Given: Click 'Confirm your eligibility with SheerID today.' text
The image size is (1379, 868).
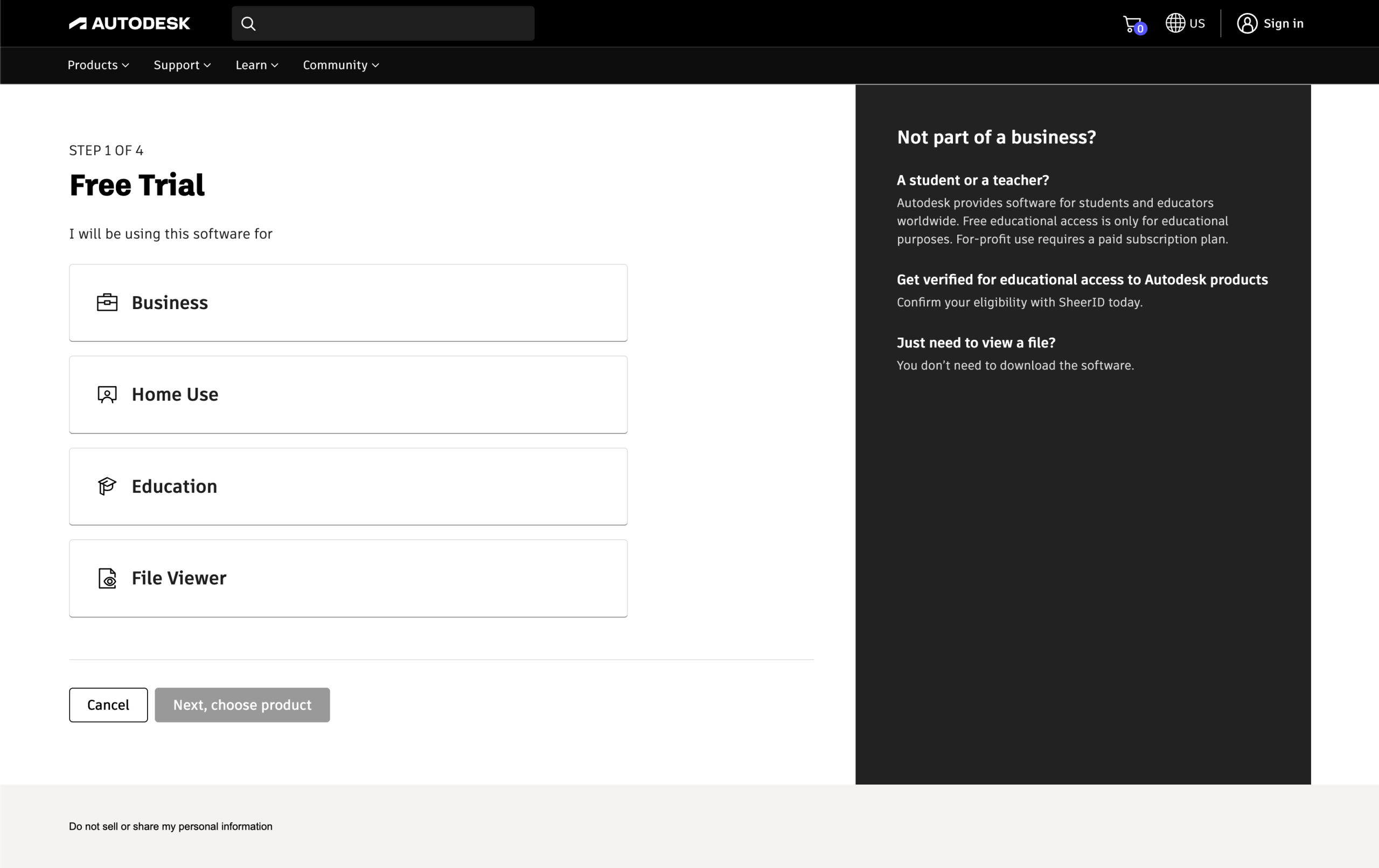Looking at the screenshot, I should pyautogui.click(x=1019, y=302).
